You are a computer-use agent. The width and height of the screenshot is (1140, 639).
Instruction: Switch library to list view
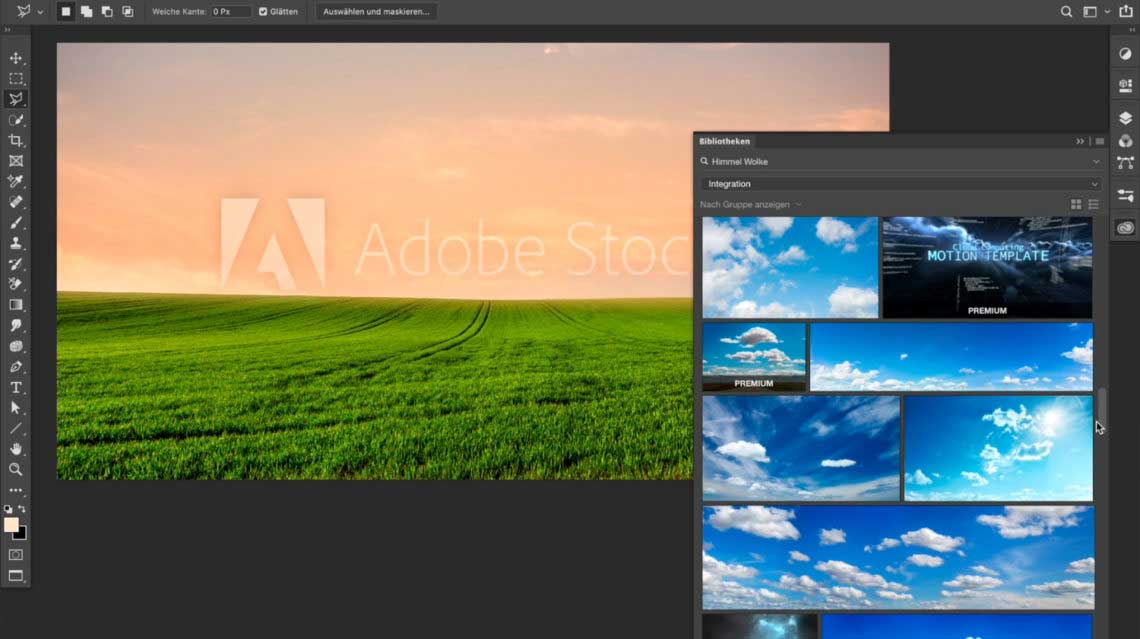click(x=1093, y=205)
